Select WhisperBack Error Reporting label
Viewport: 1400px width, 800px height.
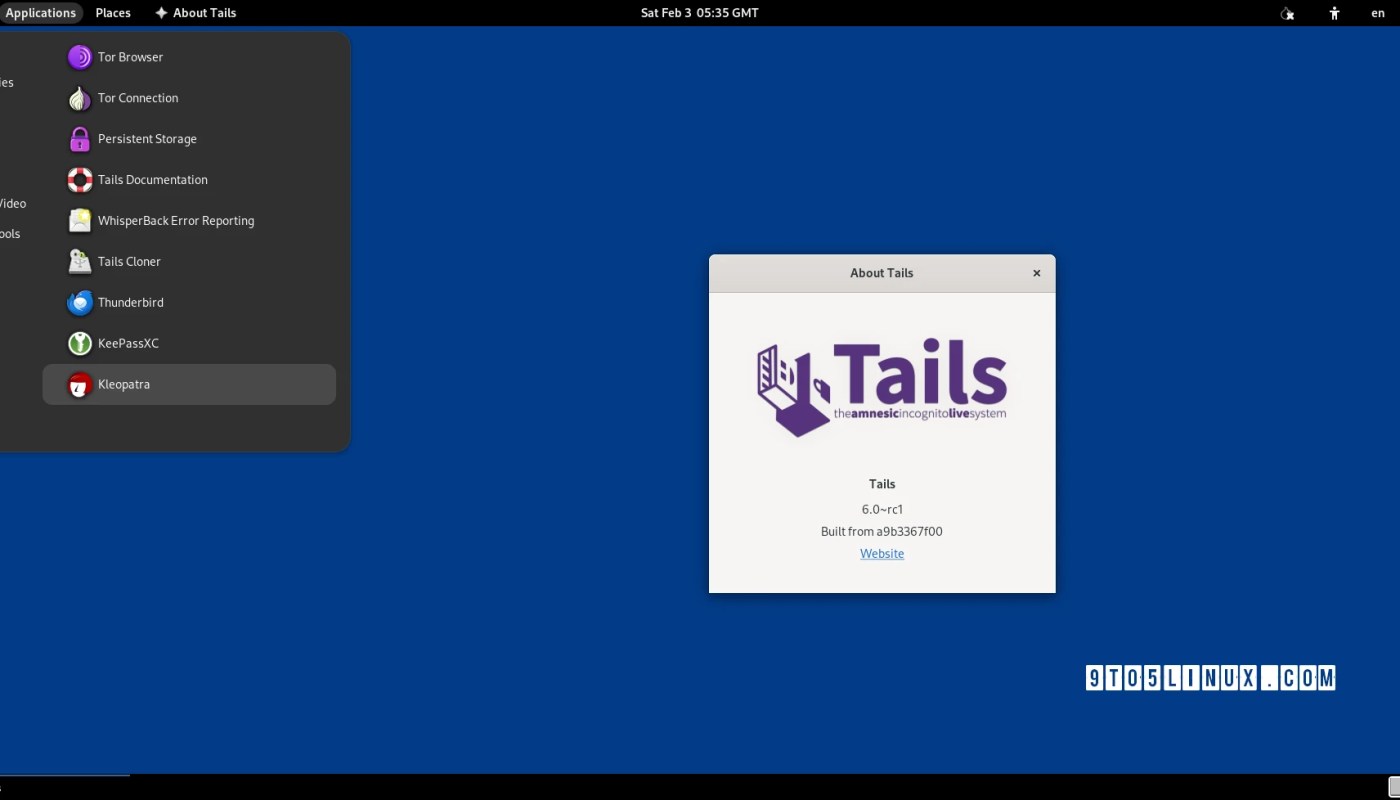pyautogui.click(x=176, y=221)
